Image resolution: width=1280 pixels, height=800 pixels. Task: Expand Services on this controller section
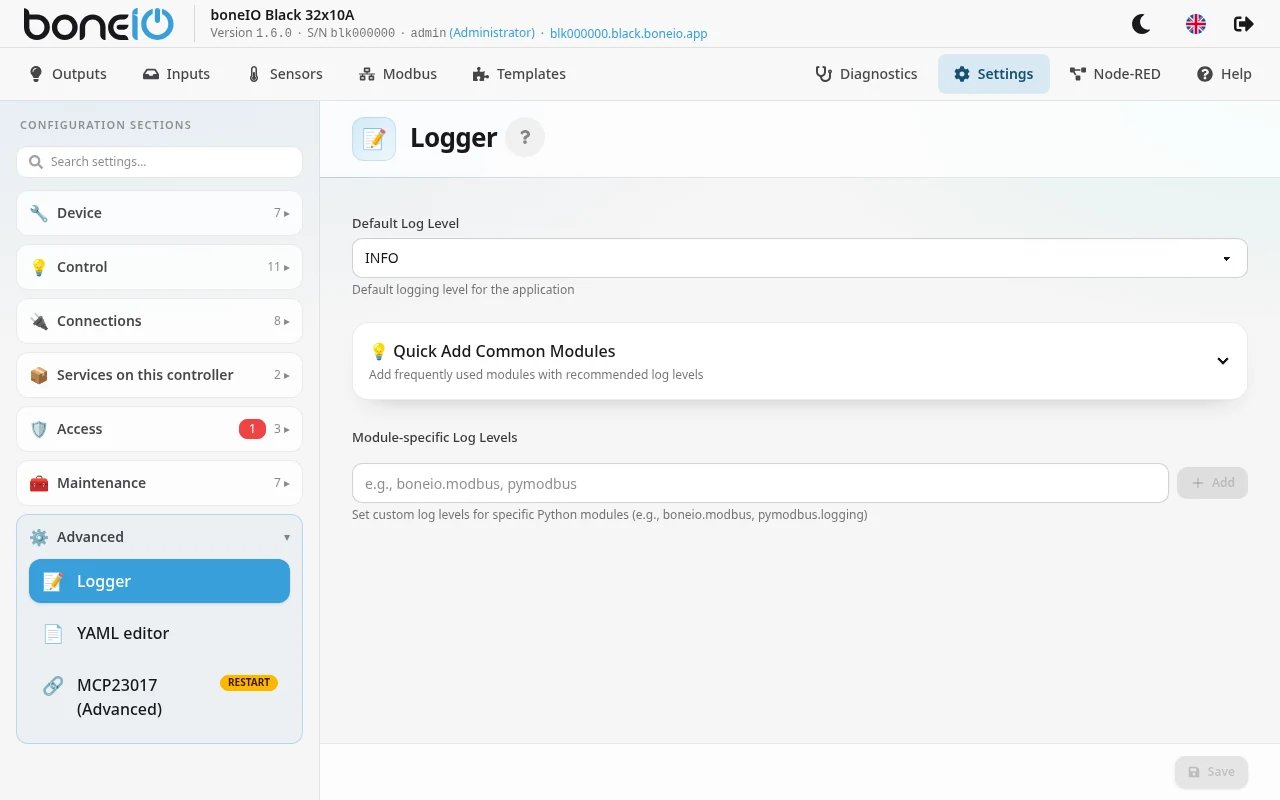click(x=159, y=375)
